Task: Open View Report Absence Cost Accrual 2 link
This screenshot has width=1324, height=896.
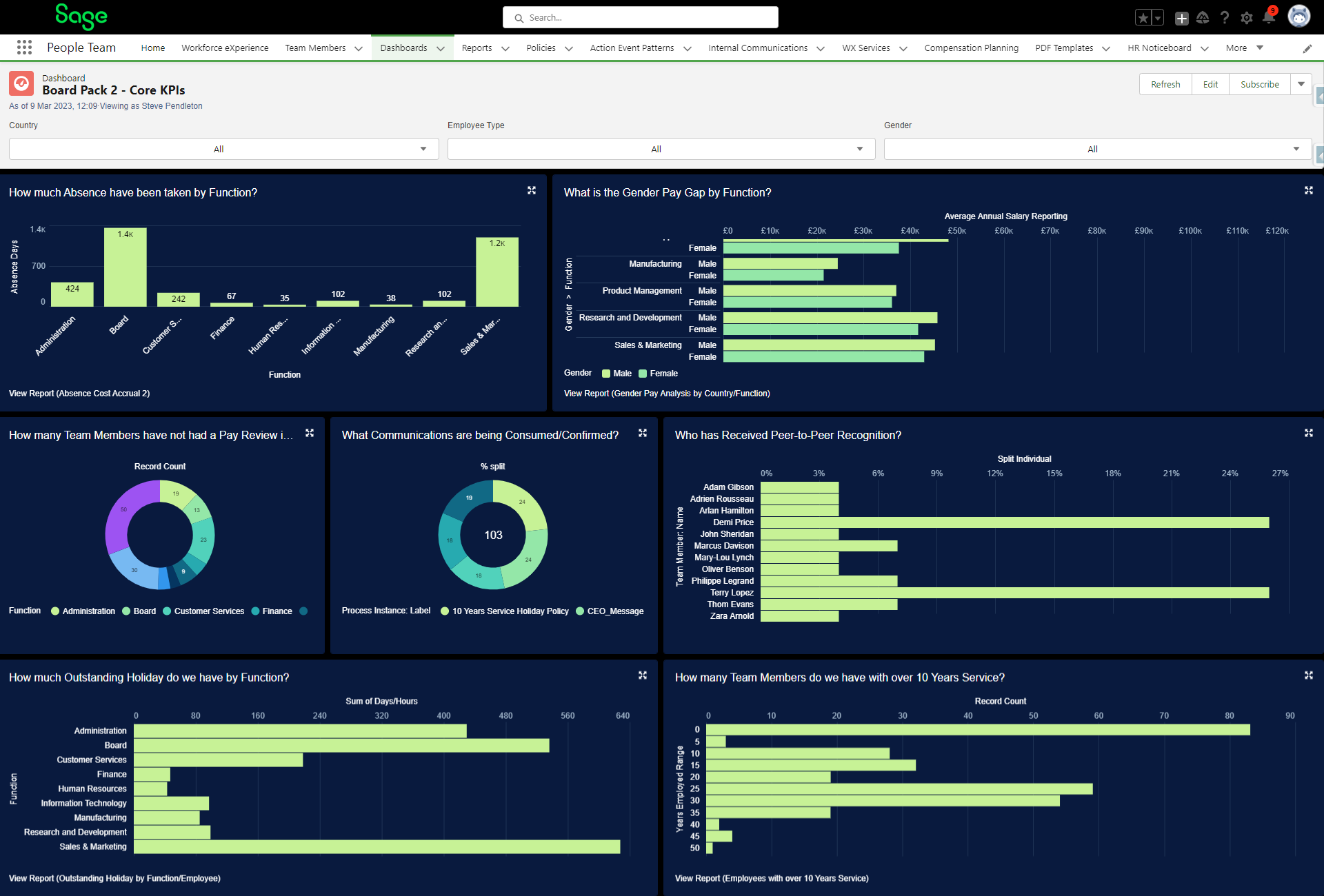Action: 79,394
